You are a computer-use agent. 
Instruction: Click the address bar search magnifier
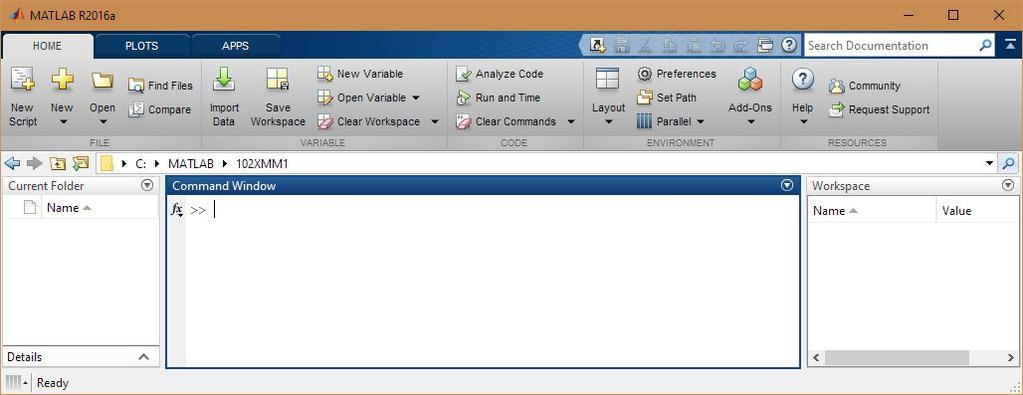point(1009,163)
